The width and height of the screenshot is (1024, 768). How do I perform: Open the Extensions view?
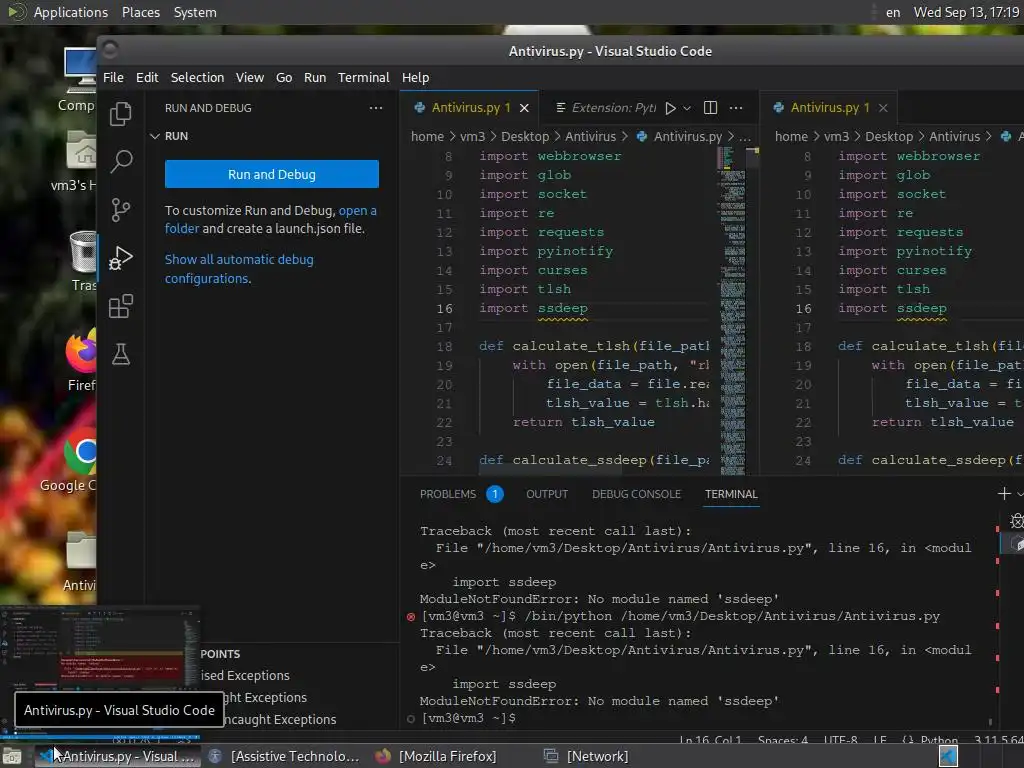[121, 306]
